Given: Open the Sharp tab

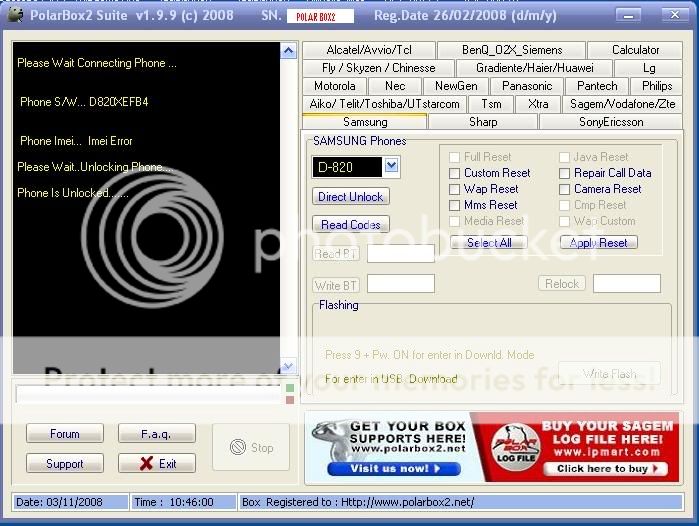Looking at the screenshot, I should pos(483,122).
